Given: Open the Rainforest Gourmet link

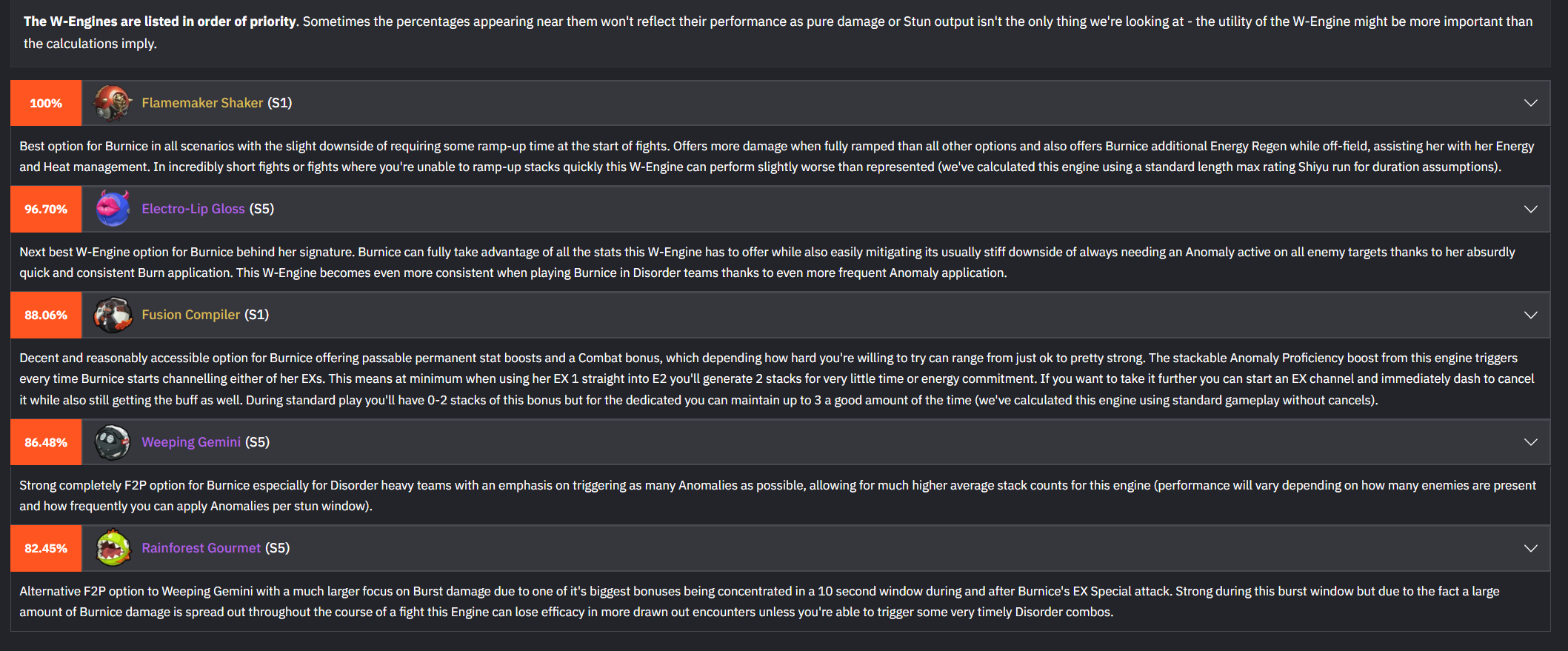Looking at the screenshot, I should tap(201, 548).
